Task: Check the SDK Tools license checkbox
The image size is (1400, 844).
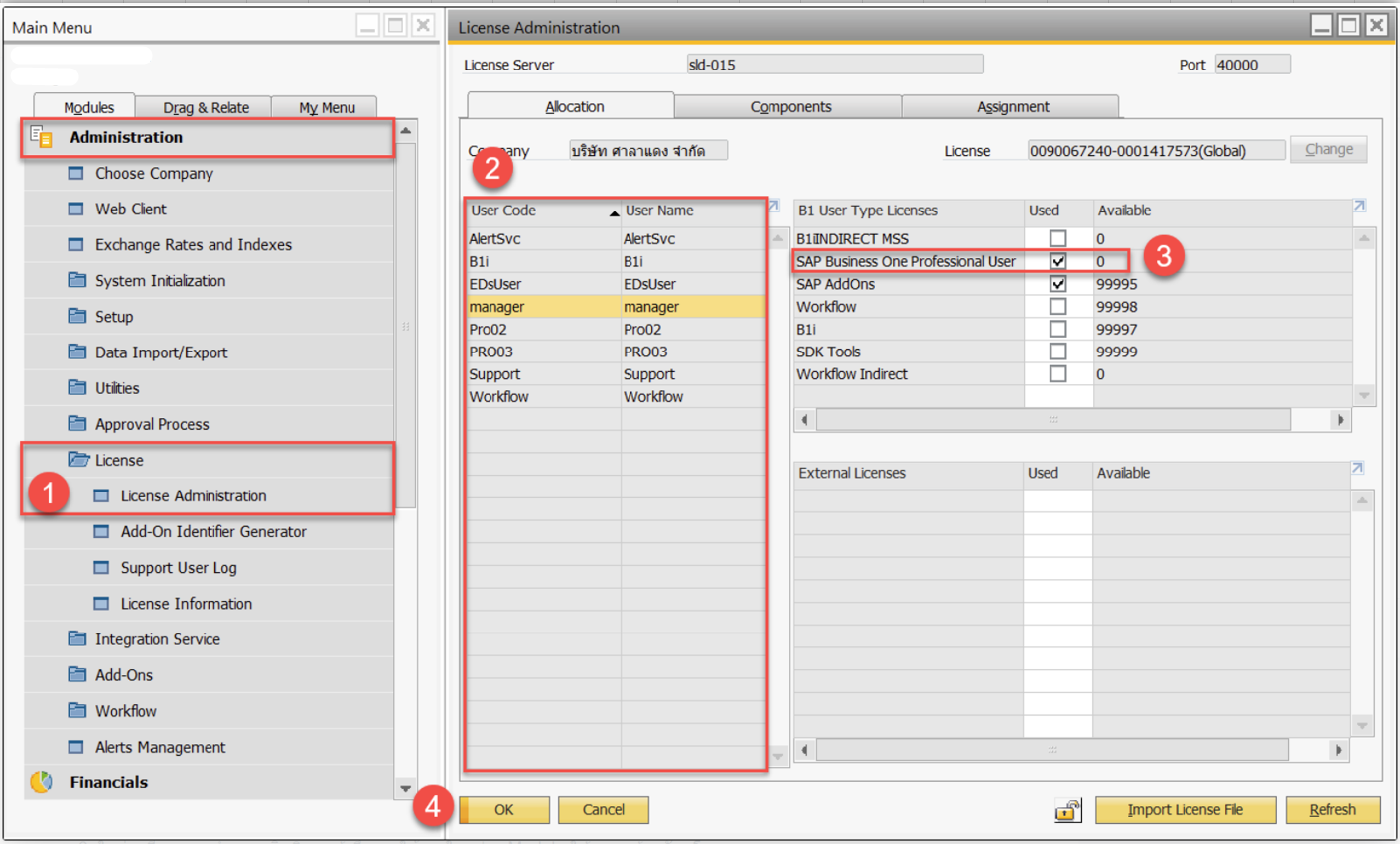Action: click(1058, 352)
